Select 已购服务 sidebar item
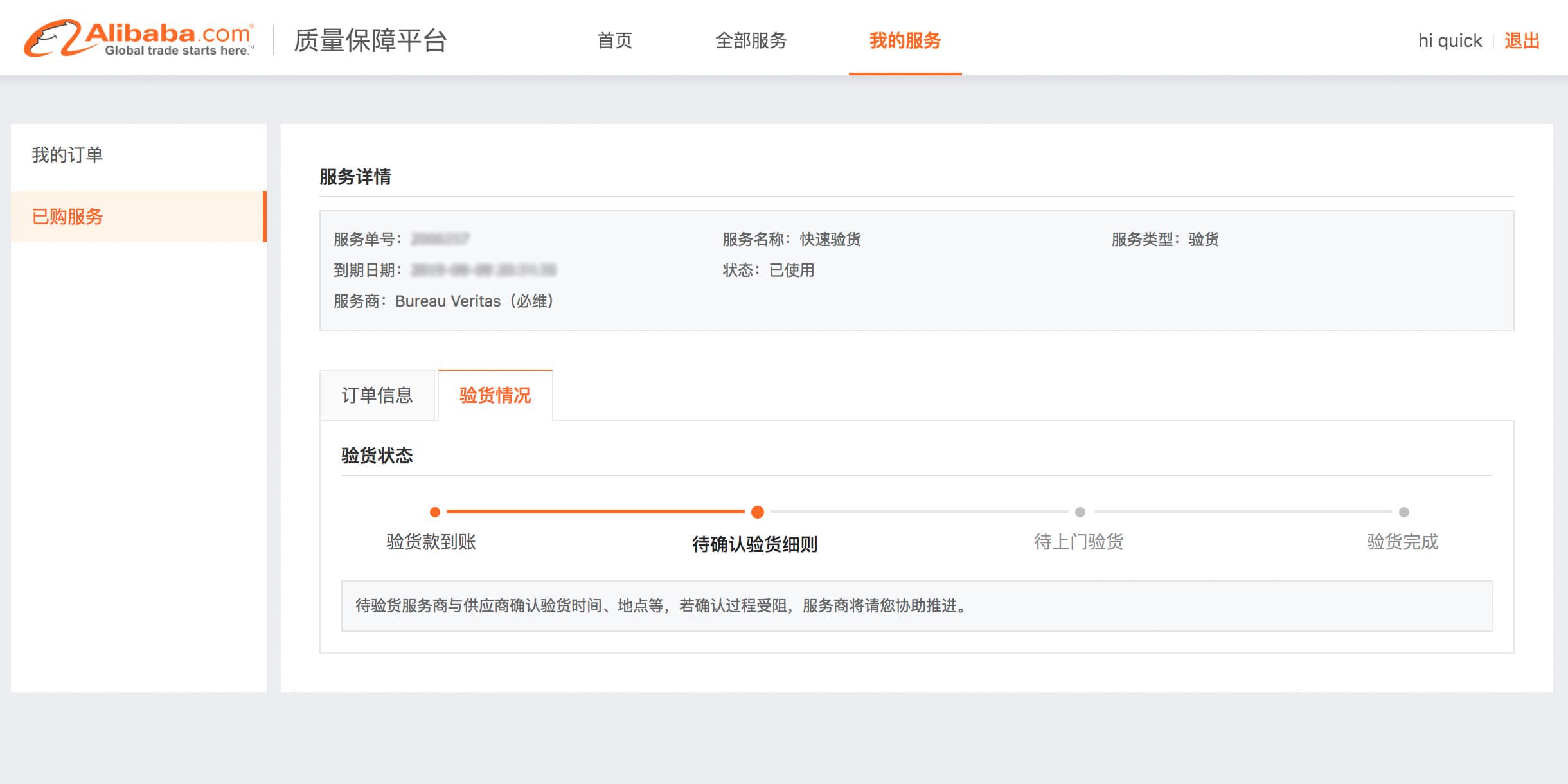 [67, 217]
